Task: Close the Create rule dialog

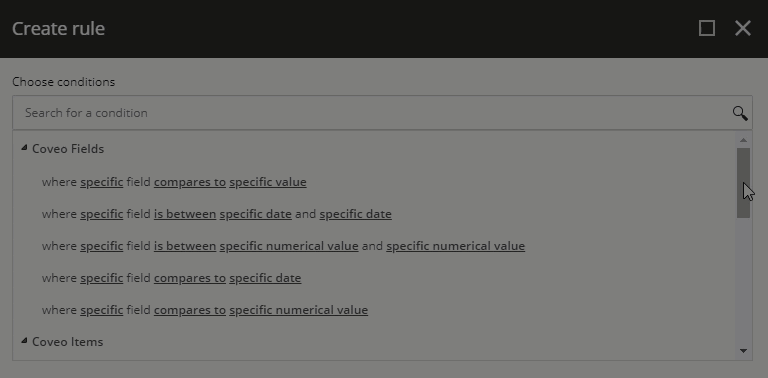Action: coord(743,28)
